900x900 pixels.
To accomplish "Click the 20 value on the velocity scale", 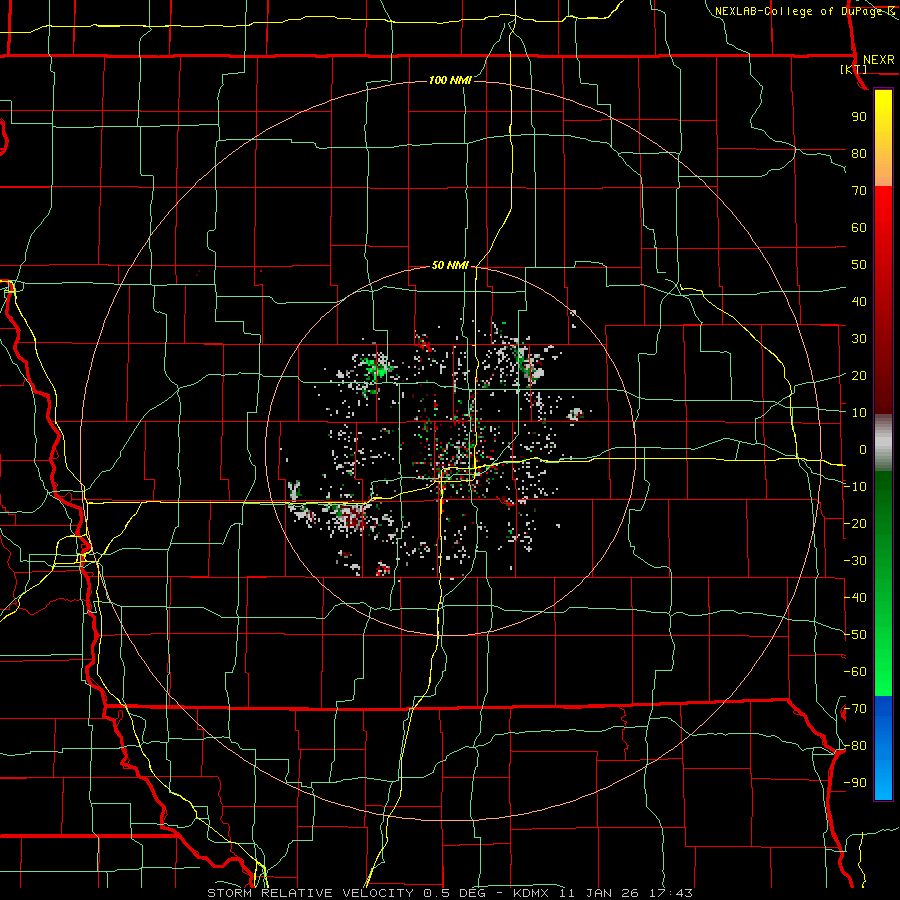I will [x=859, y=375].
